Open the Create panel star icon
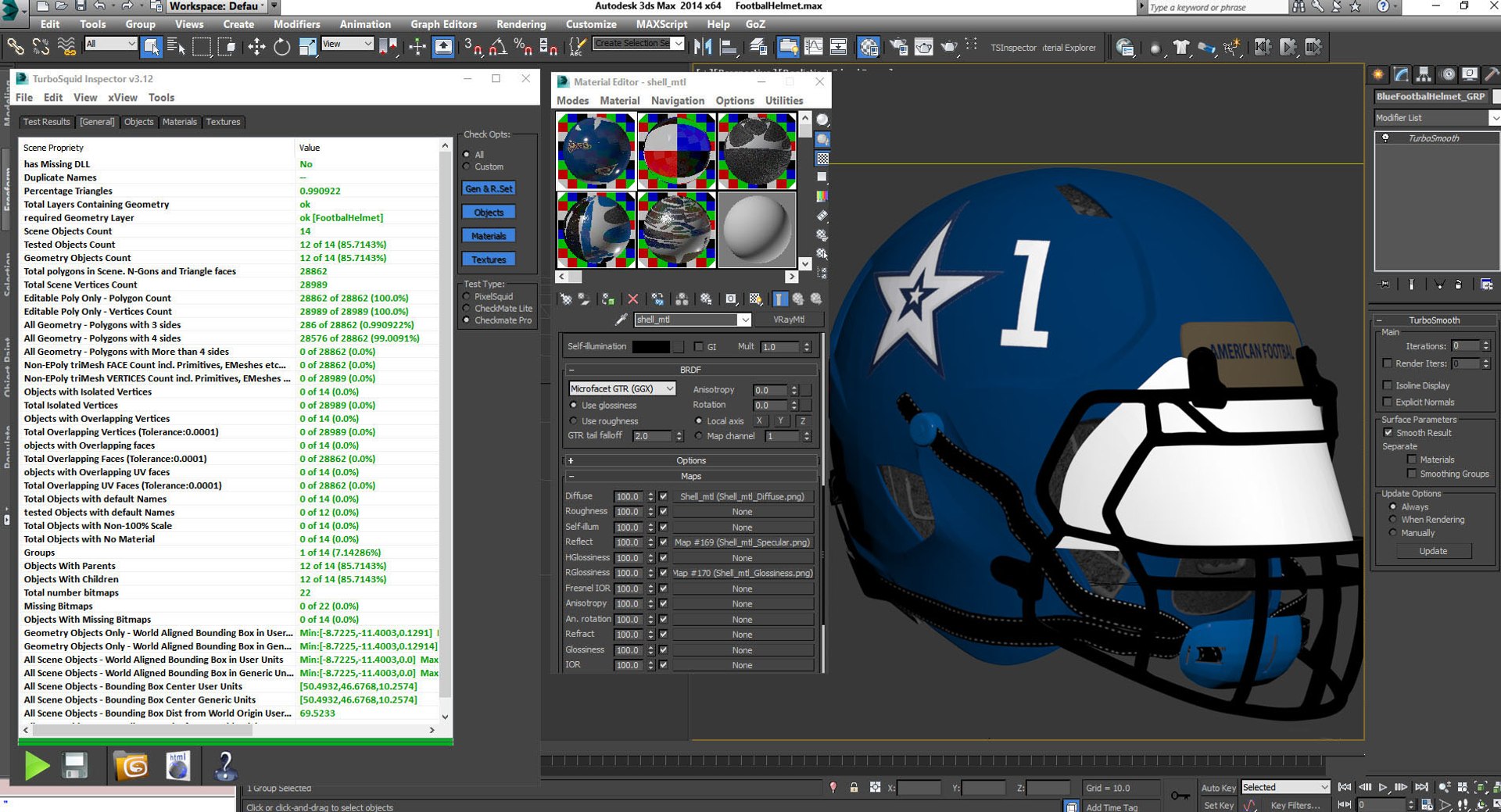This screenshot has height=812, width=1501. [1379, 74]
